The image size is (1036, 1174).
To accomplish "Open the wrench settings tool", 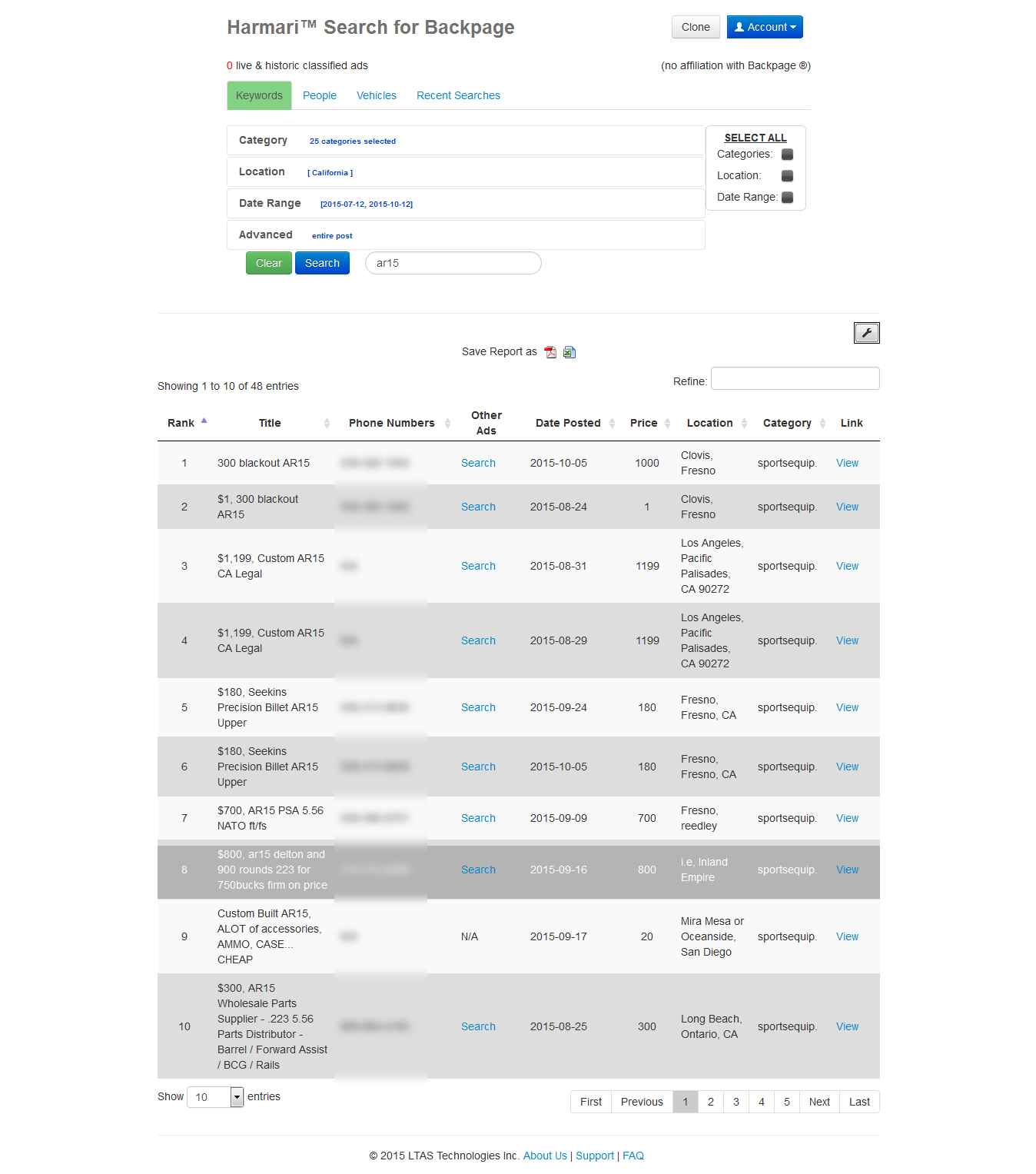I will 866,333.
